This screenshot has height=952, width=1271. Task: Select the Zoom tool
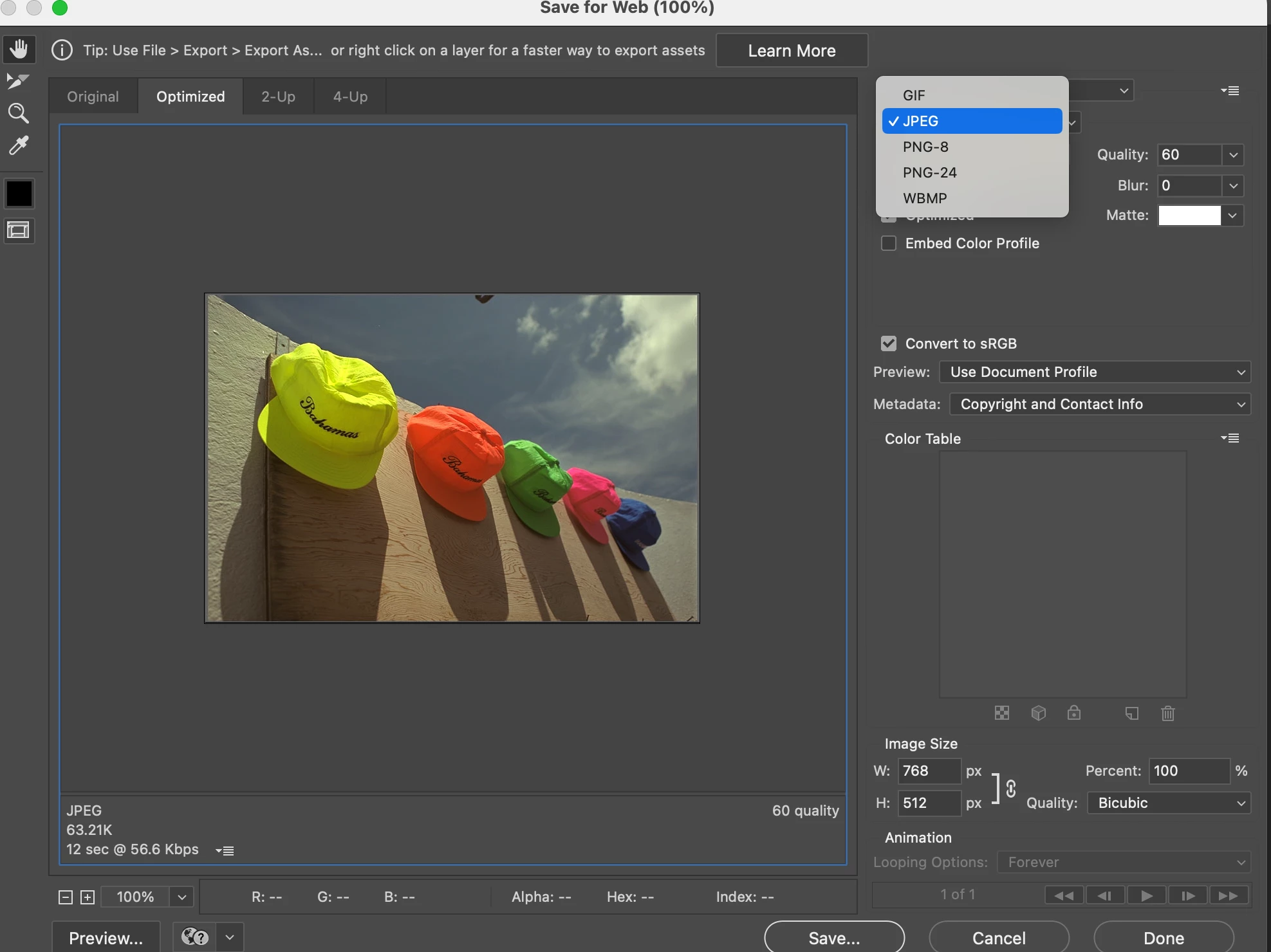point(18,113)
